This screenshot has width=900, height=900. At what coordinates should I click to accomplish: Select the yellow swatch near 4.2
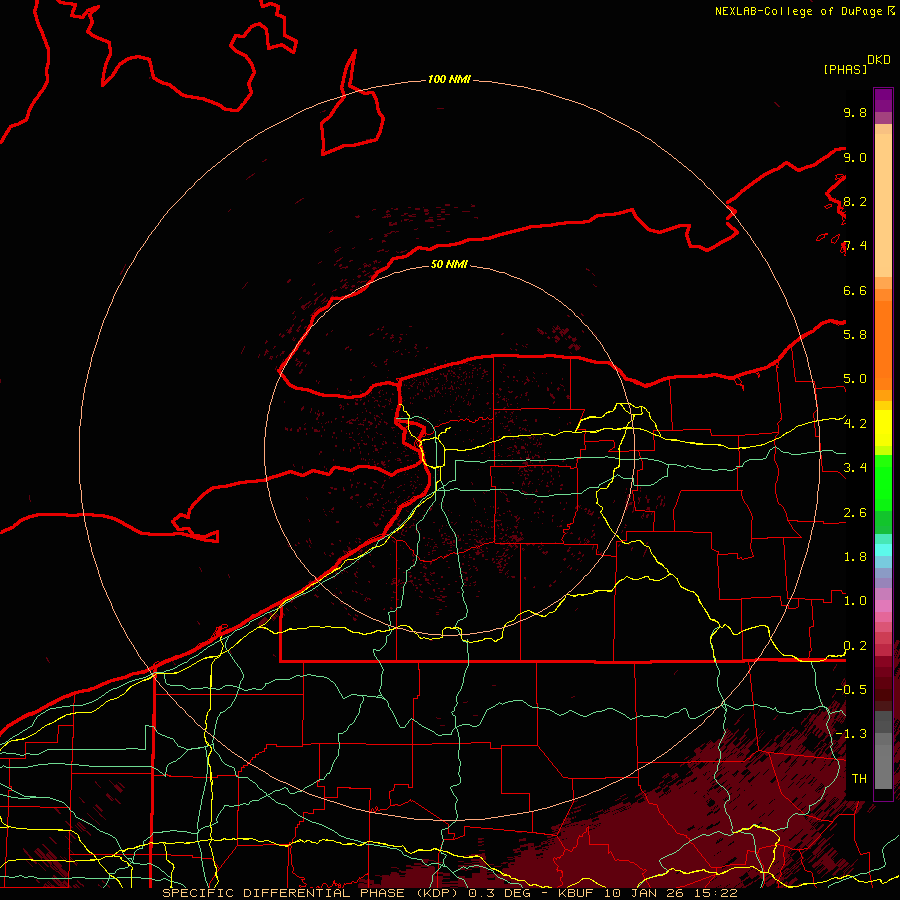[x=883, y=425]
